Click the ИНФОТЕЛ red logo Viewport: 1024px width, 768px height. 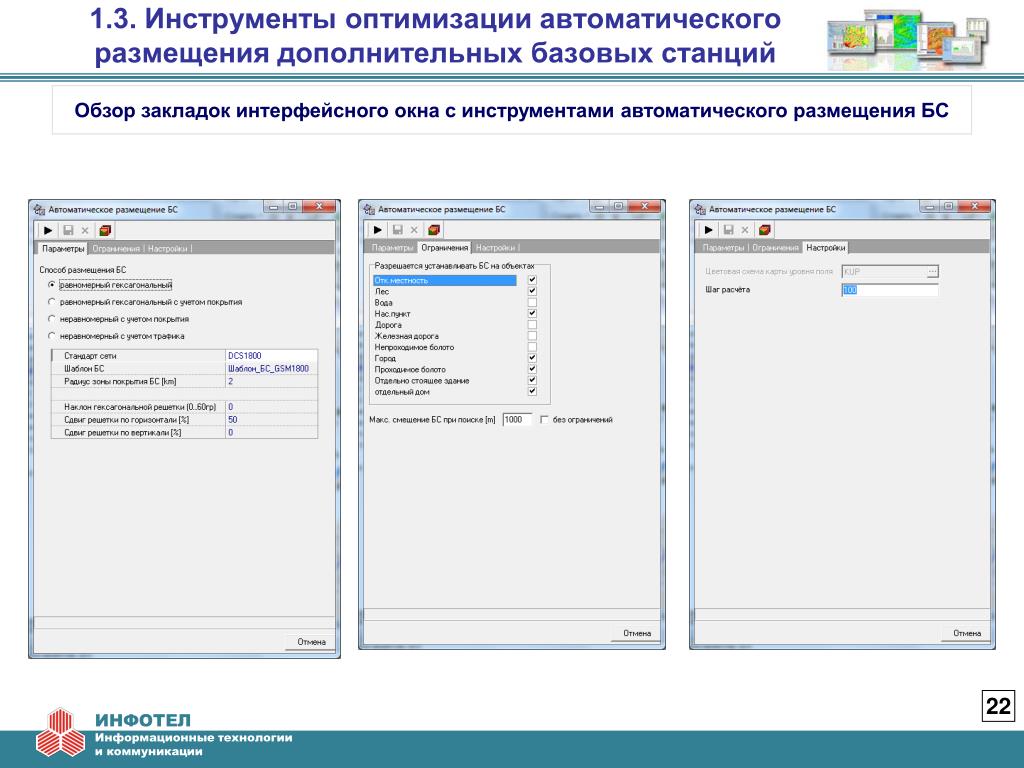[x=61, y=733]
